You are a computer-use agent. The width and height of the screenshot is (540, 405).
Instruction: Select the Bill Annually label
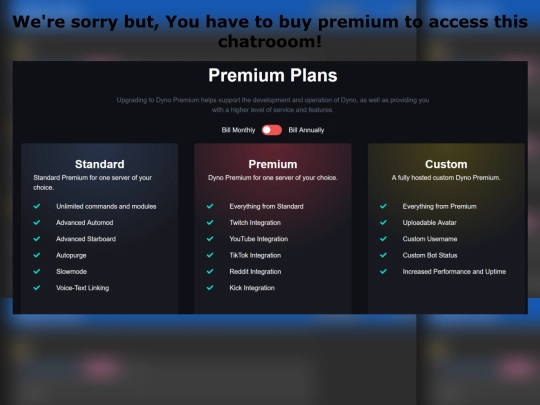(306, 130)
